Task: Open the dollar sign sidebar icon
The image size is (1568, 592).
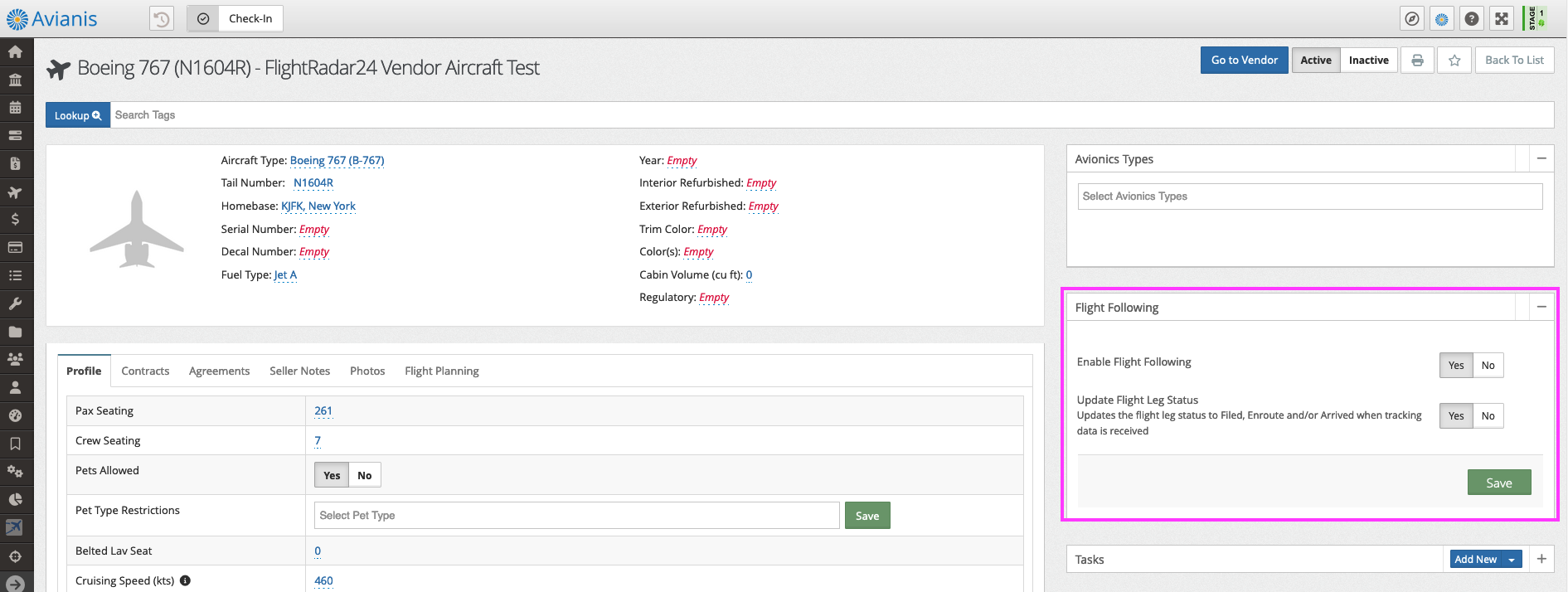Action: [x=15, y=219]
